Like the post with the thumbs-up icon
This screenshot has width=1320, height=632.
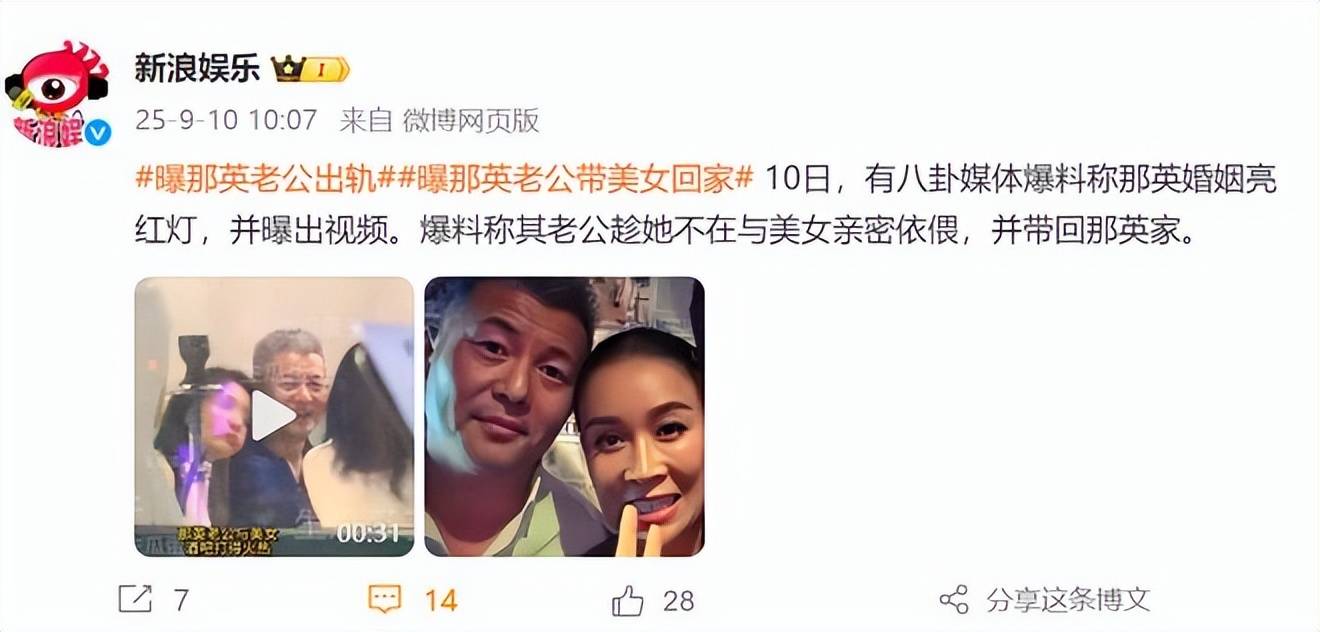click(627, 599)
